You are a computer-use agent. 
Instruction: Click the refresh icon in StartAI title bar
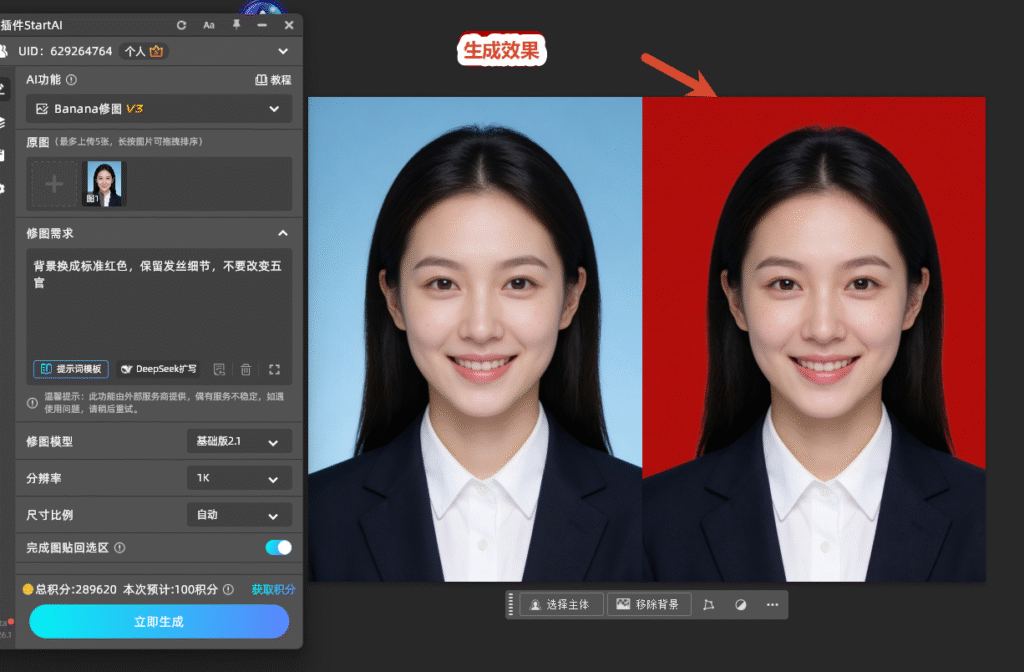click(182, 25)
